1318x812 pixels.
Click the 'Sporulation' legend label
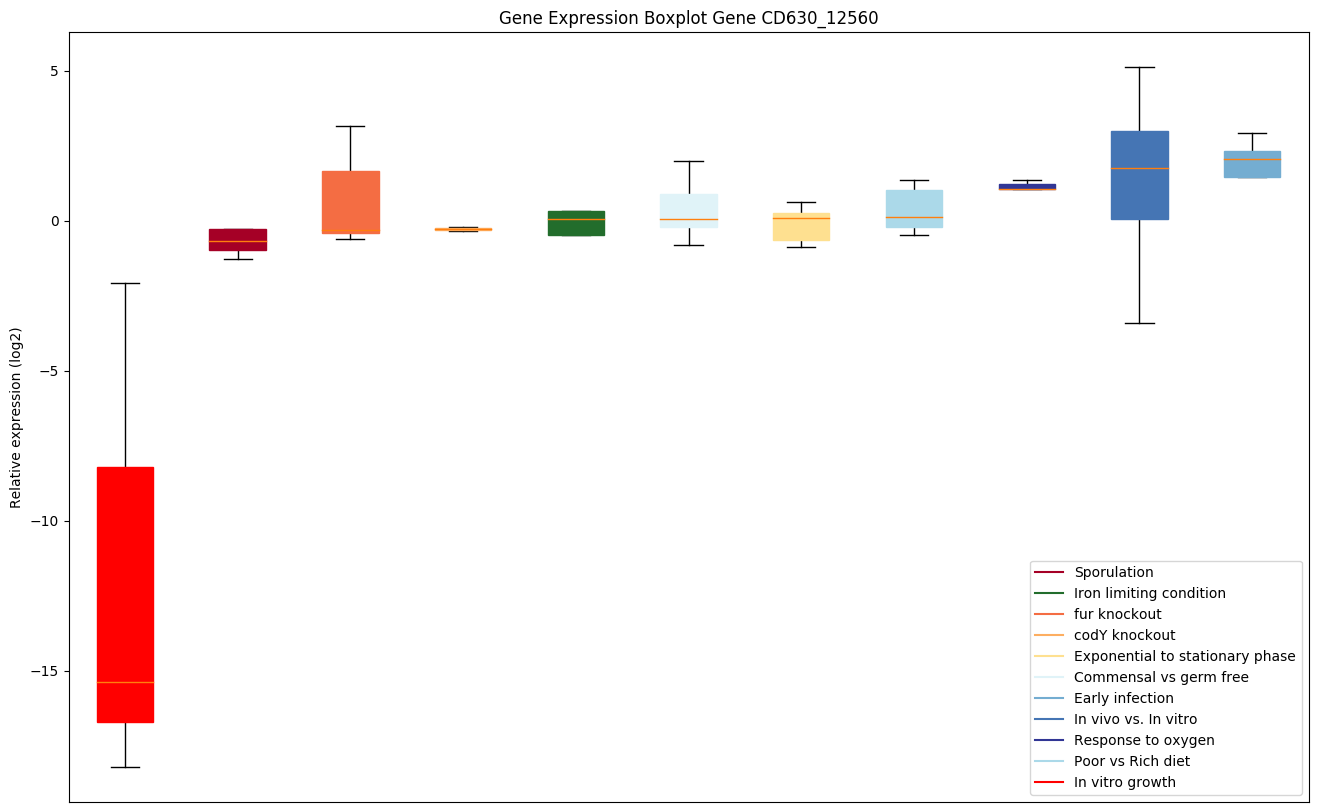point(1113,573)
